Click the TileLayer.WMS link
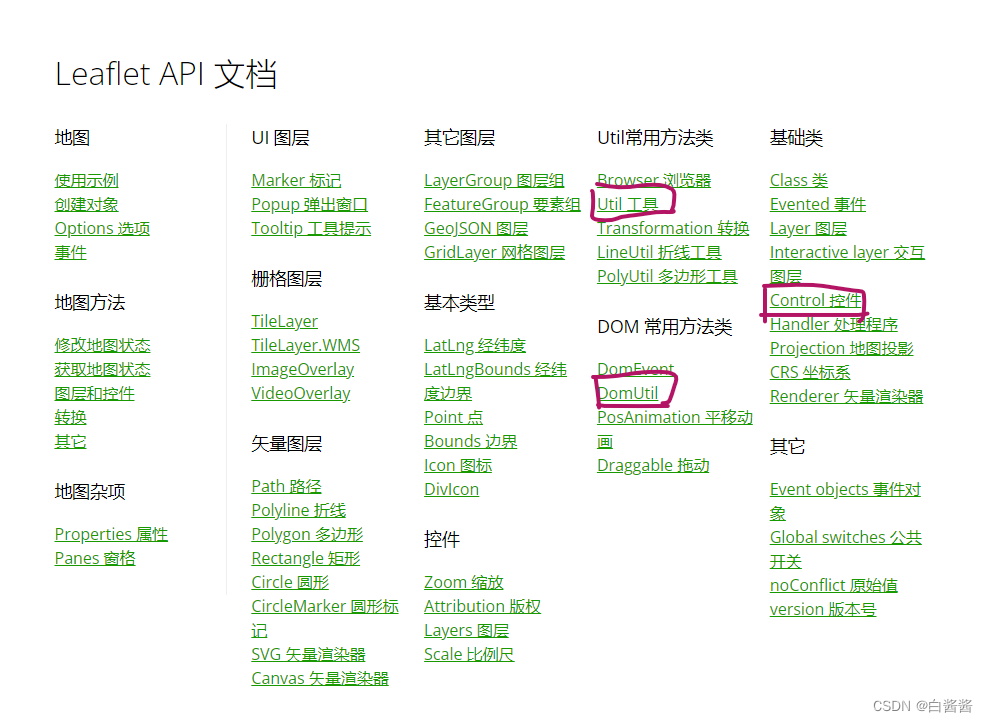Image resolution: width=988 pixels, height=722 pixels. pyautogui.click(x=305, y=344)
